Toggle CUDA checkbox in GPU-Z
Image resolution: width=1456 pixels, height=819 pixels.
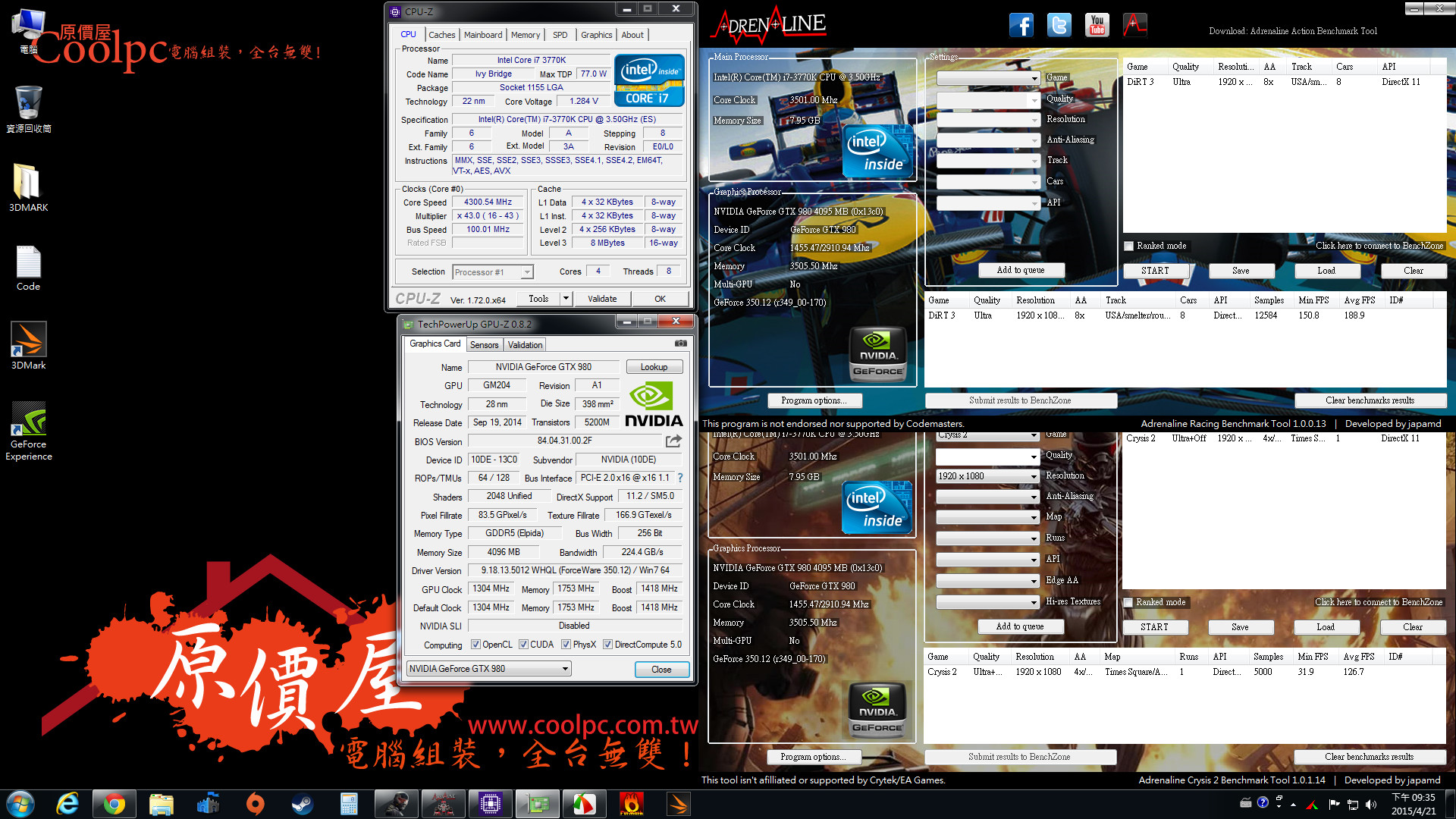point(523,645)
